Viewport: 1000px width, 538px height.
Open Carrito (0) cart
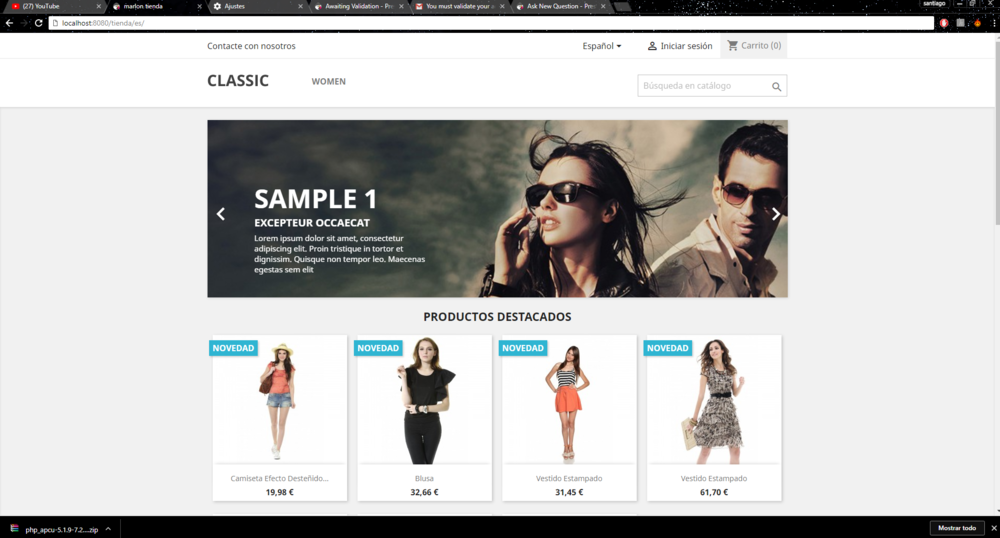[x=754, y=46]
